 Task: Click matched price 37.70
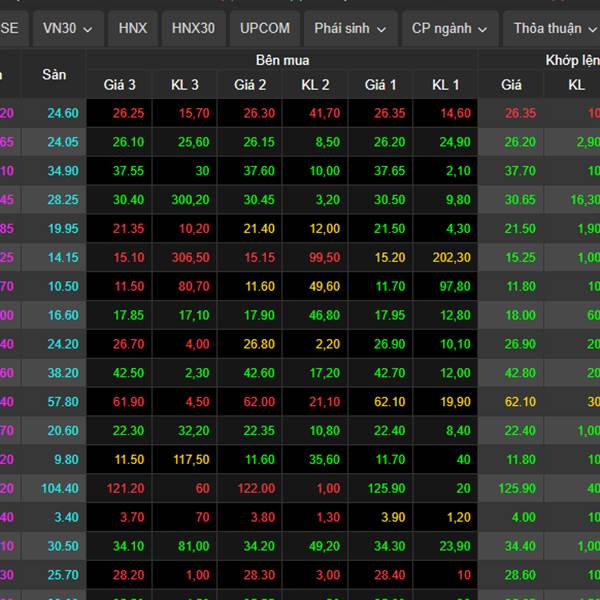[x=520, y=171]
